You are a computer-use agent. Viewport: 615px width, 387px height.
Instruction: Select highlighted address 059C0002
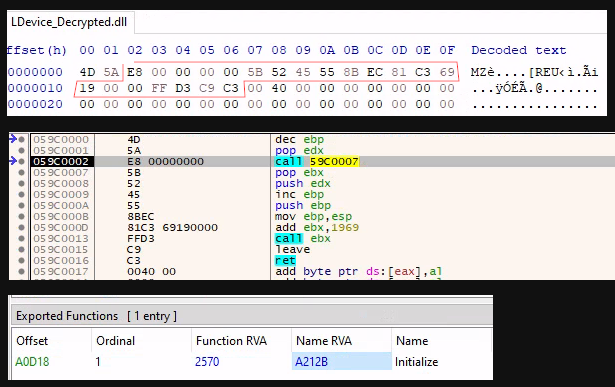tap(61, 161)
